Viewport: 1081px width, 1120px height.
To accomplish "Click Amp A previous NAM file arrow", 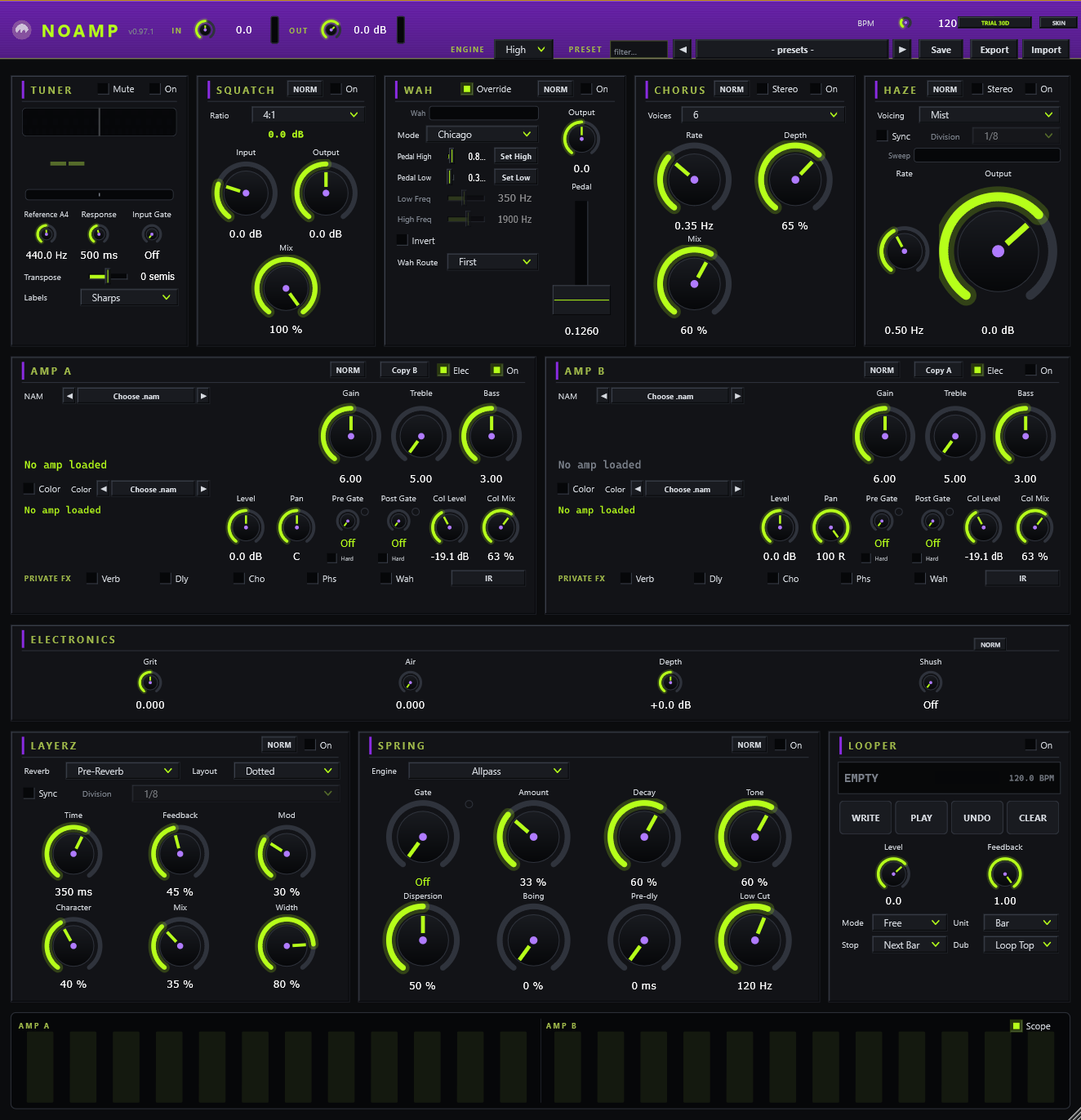I will [69, 396].
